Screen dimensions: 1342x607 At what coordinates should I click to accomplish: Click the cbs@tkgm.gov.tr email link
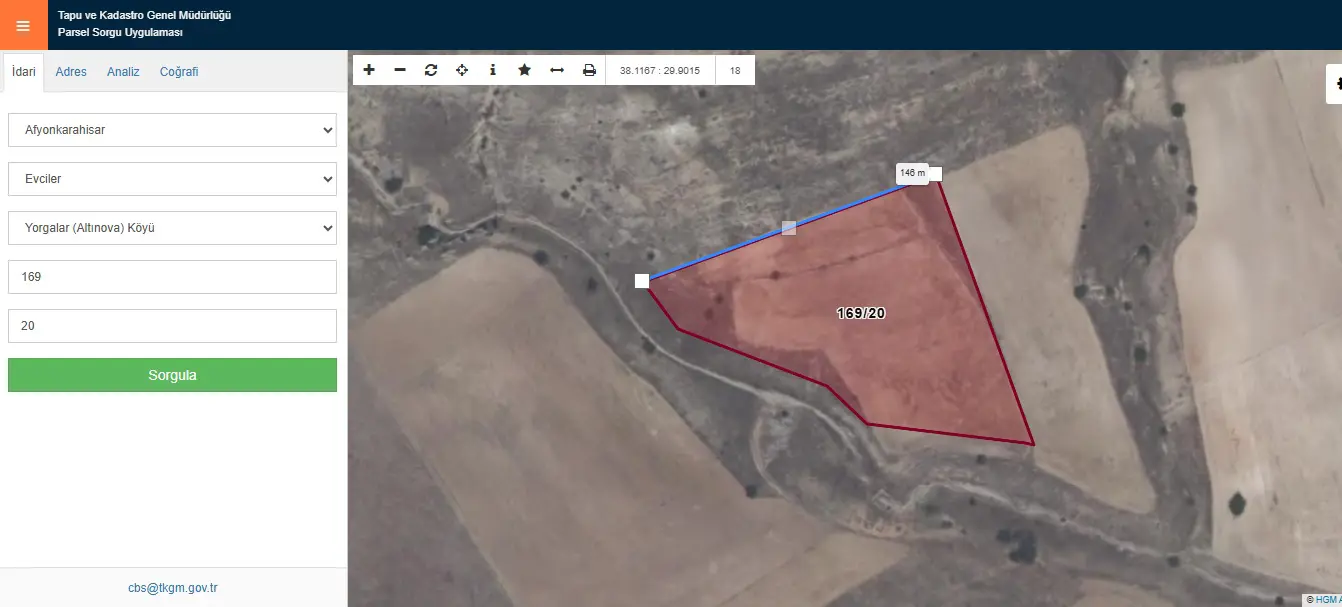point(173,588)
